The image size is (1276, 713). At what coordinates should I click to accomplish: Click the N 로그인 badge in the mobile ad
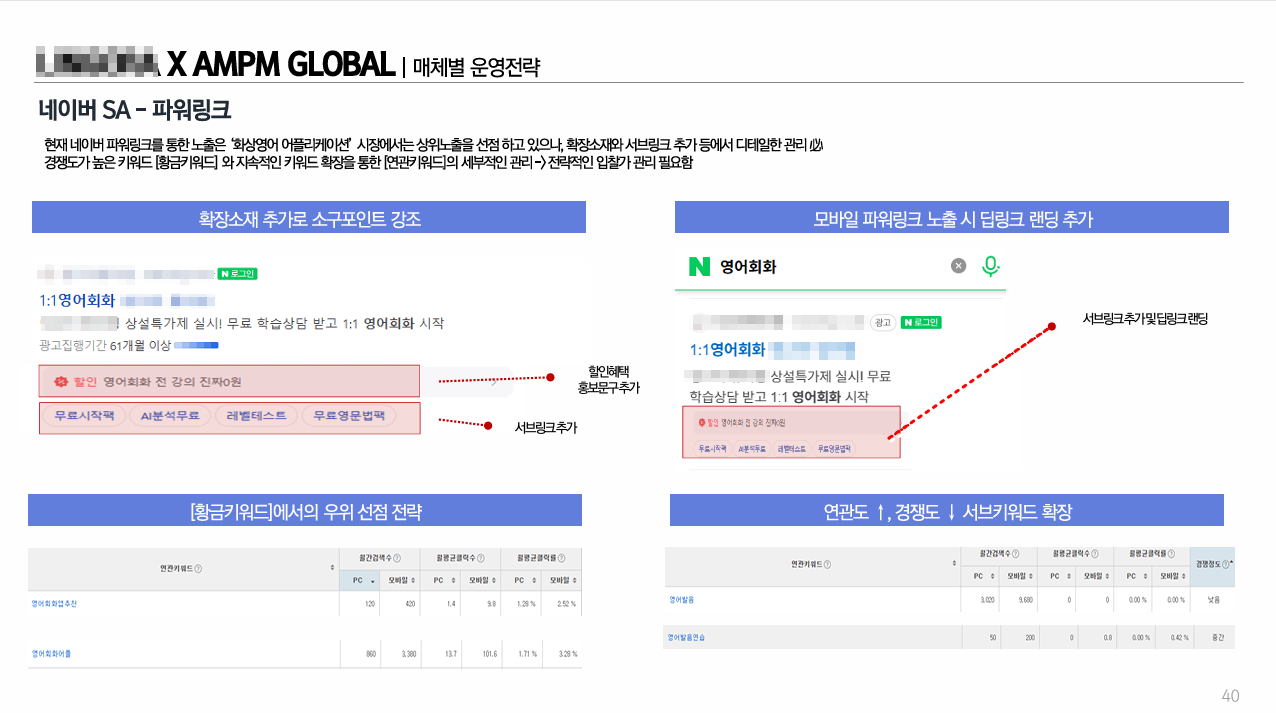(x=921, y=322)
